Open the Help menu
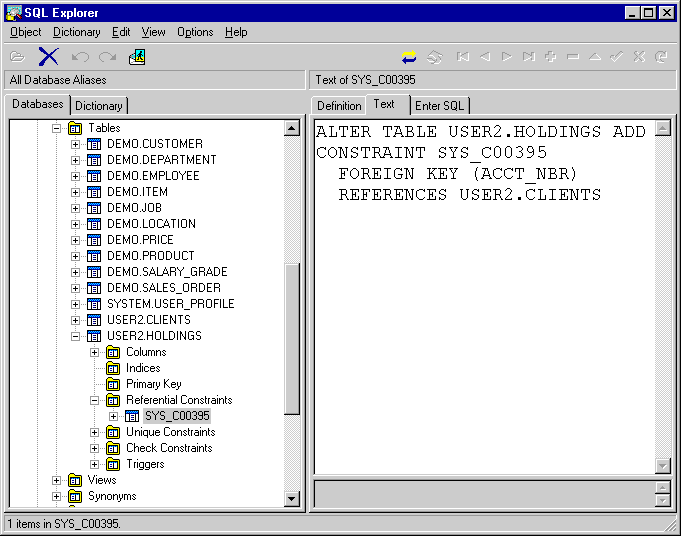The image size is (681, 536). 236,32
